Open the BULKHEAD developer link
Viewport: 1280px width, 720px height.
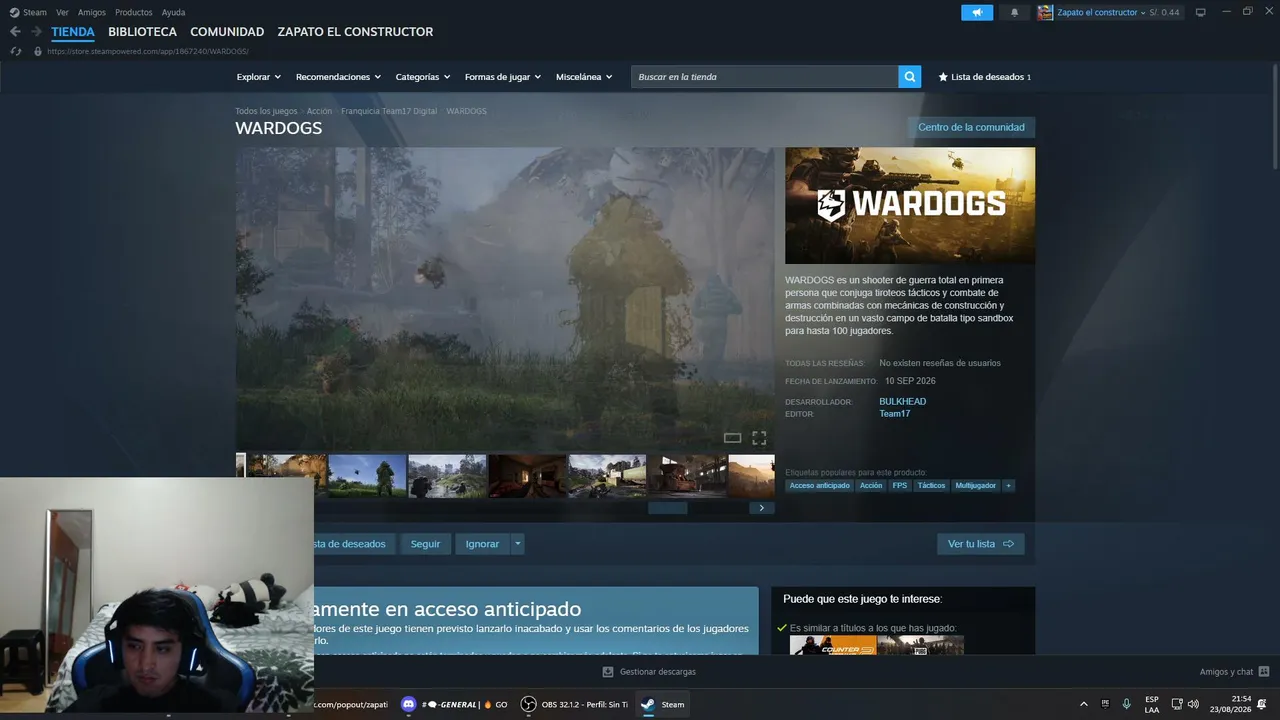(902, 402)
